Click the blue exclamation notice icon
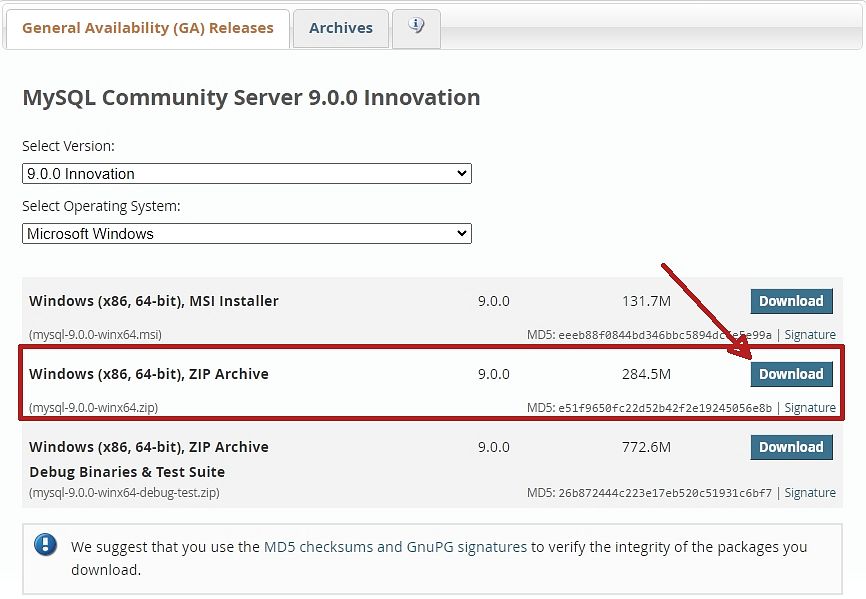 [45, 545]
